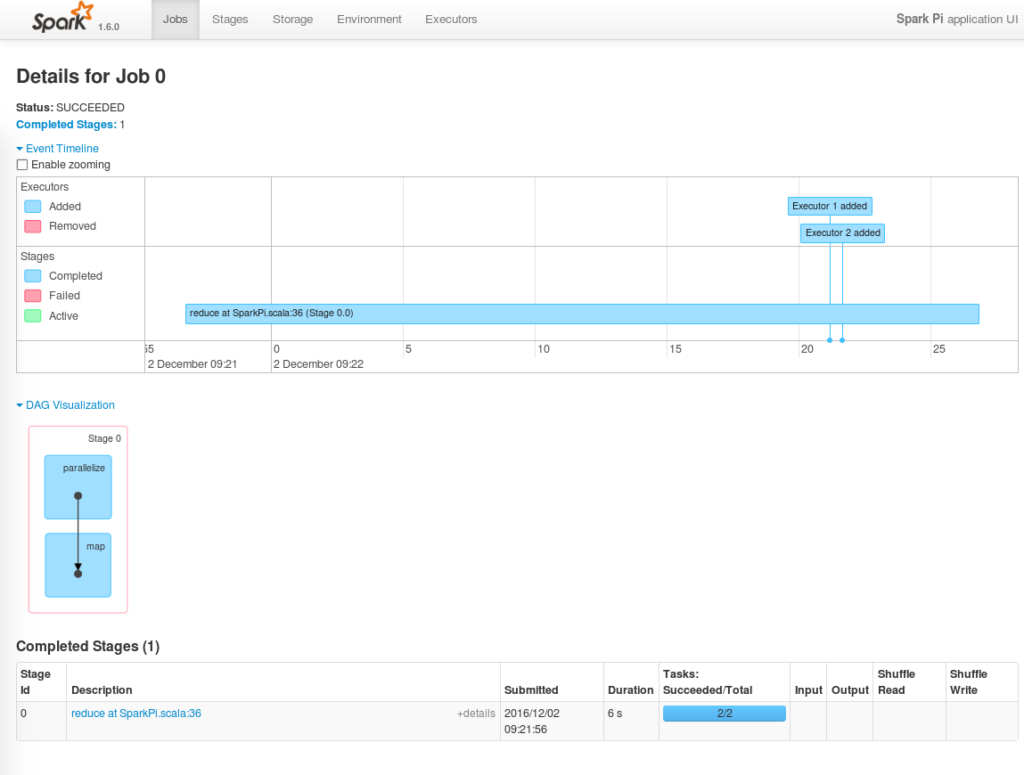Click the reduce Stage 0.0 timeline bar
The width and height of the screenshot is (1024, 775).
coord(582,313)
